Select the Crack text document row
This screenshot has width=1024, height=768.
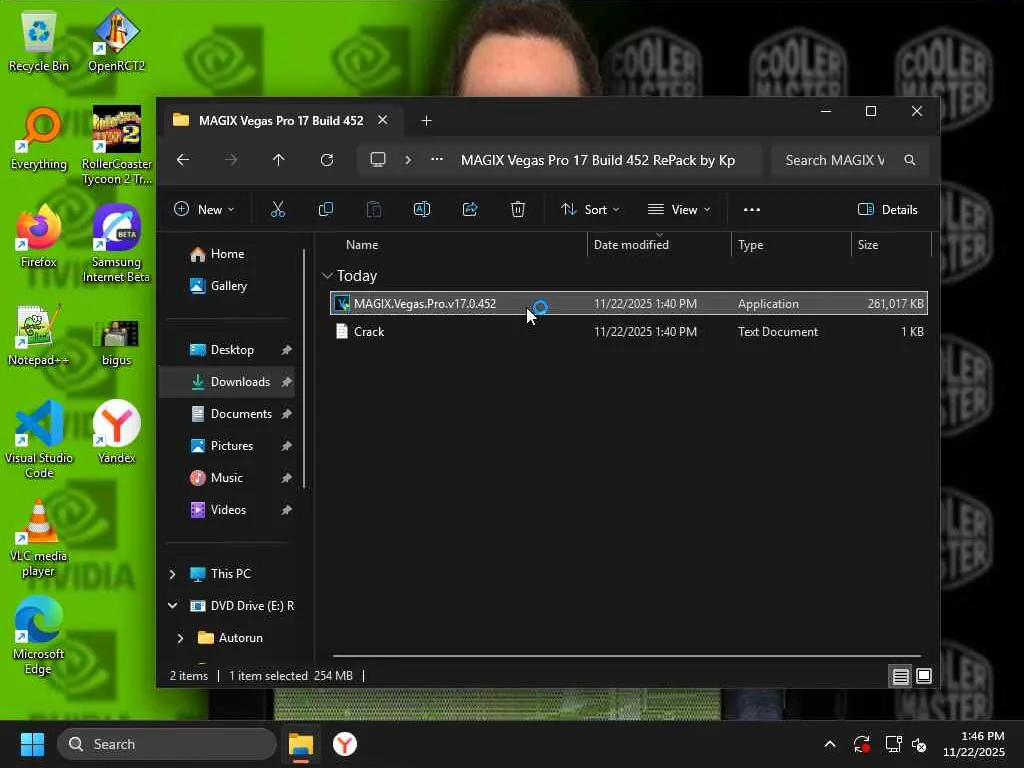pos(629,332)
